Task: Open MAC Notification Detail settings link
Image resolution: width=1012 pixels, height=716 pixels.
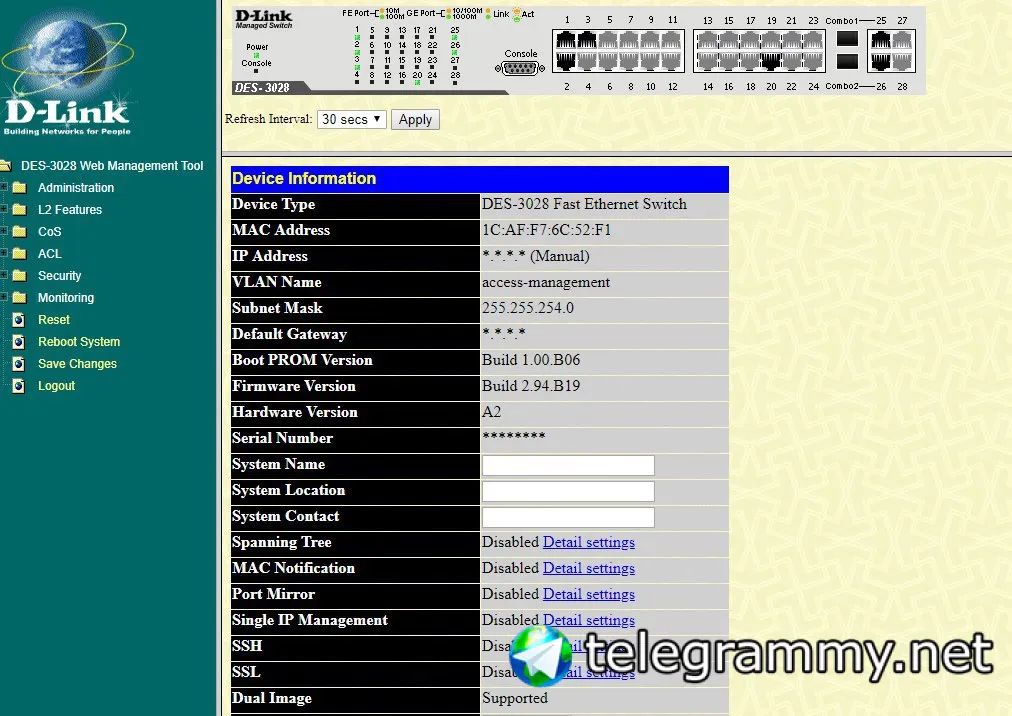Action: (589, 568)
